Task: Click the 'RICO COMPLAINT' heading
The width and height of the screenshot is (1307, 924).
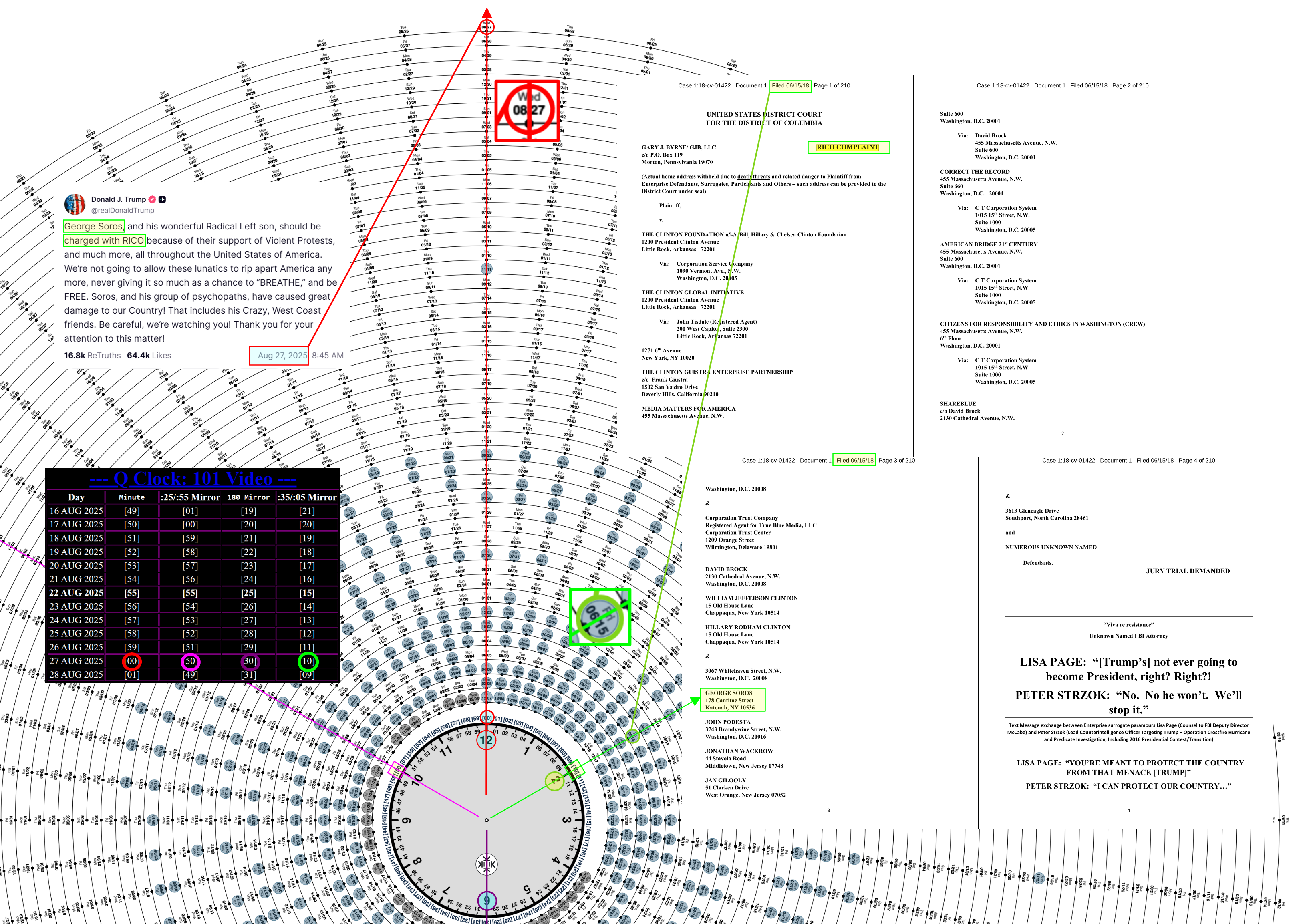Action: click(x=848, y=147)
